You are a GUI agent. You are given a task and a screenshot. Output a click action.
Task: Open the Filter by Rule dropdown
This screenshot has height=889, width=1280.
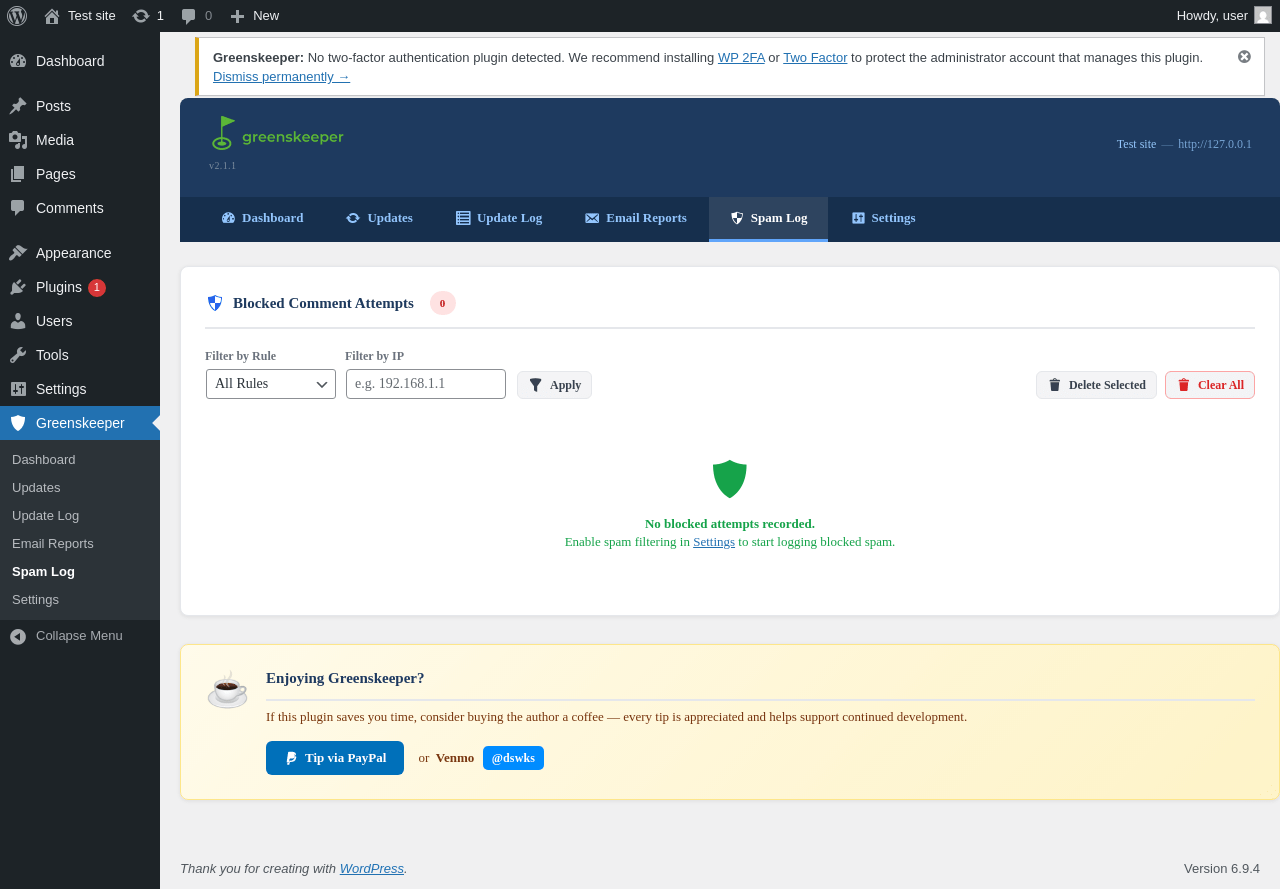(271, 384)
